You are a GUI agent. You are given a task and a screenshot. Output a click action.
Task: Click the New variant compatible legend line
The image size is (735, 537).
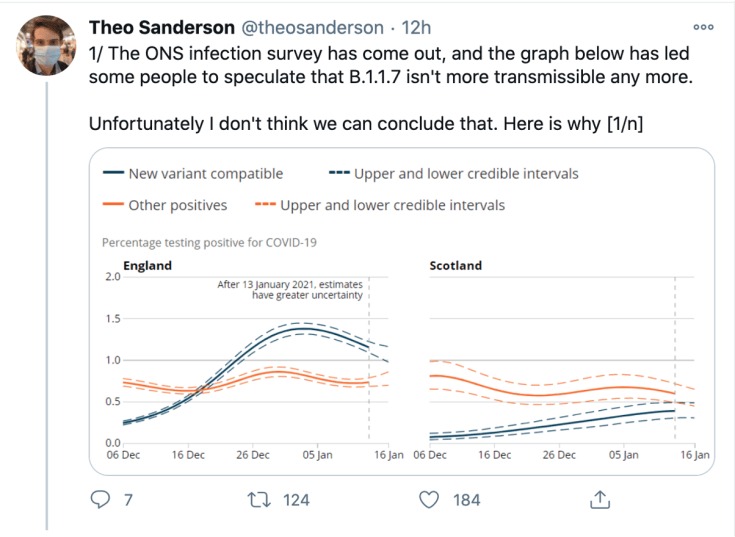(x=113, y=174)
